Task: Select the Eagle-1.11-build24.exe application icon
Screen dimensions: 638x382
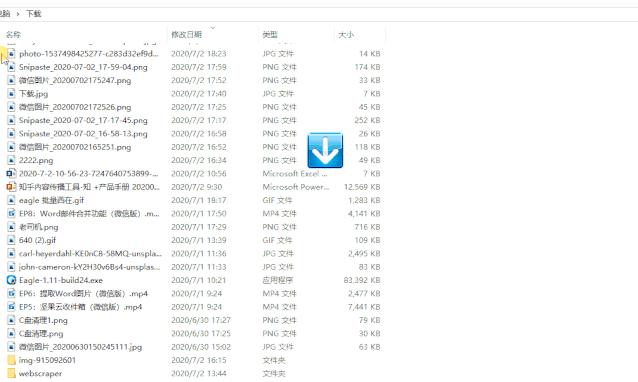Action: click(x=11, y=280)
